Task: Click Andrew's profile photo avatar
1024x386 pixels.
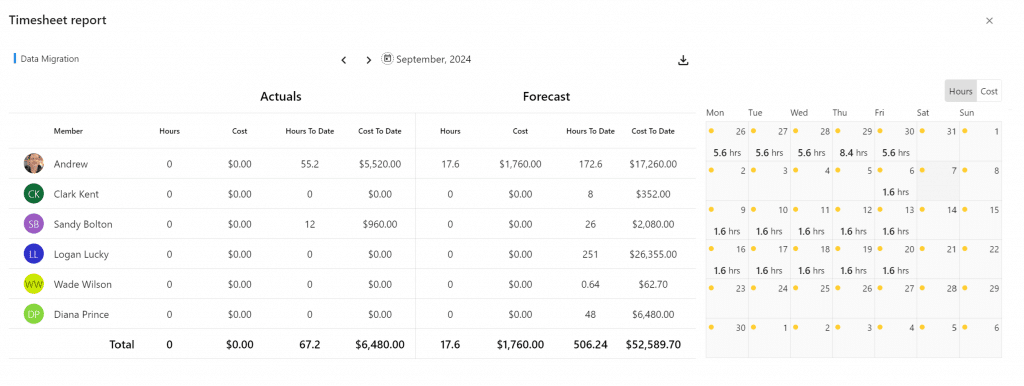Action: (x=33, y=163)
